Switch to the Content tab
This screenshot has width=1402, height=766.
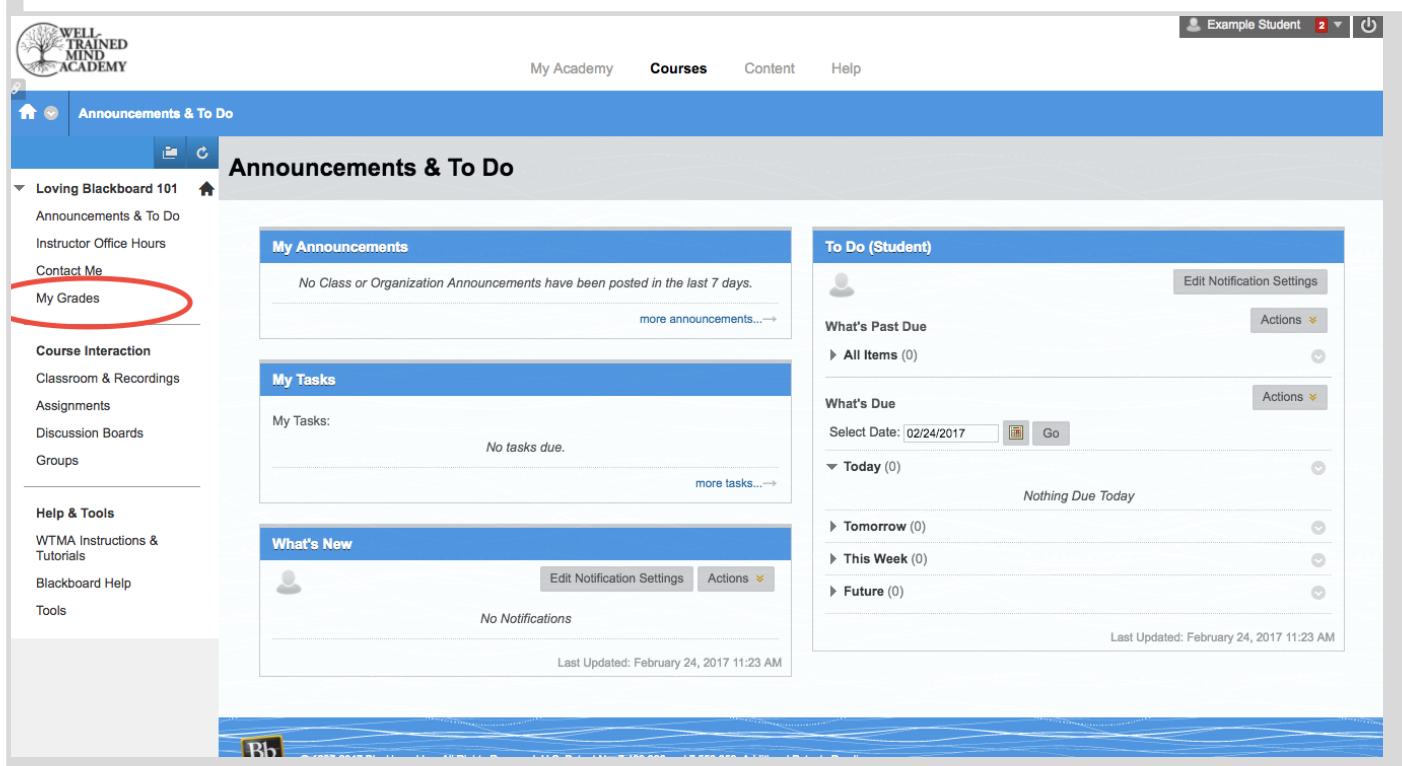tap(769, 69)
